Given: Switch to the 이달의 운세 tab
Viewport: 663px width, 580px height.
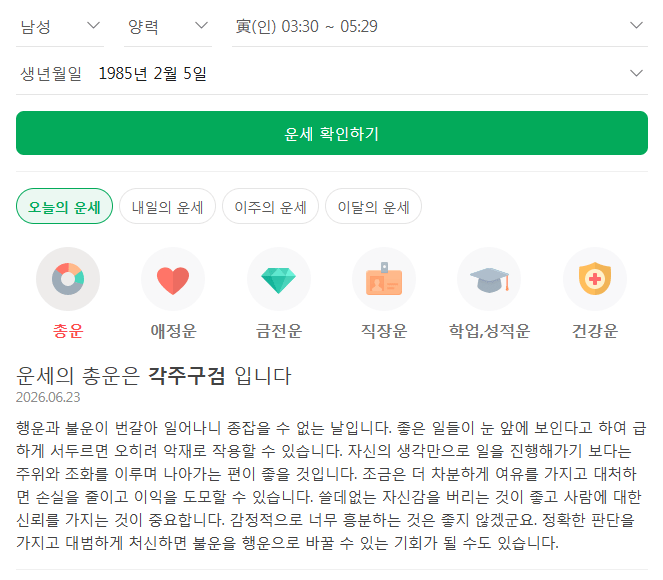Looking at the screenshot, I should pyautogui.click(x=373, y=206).
